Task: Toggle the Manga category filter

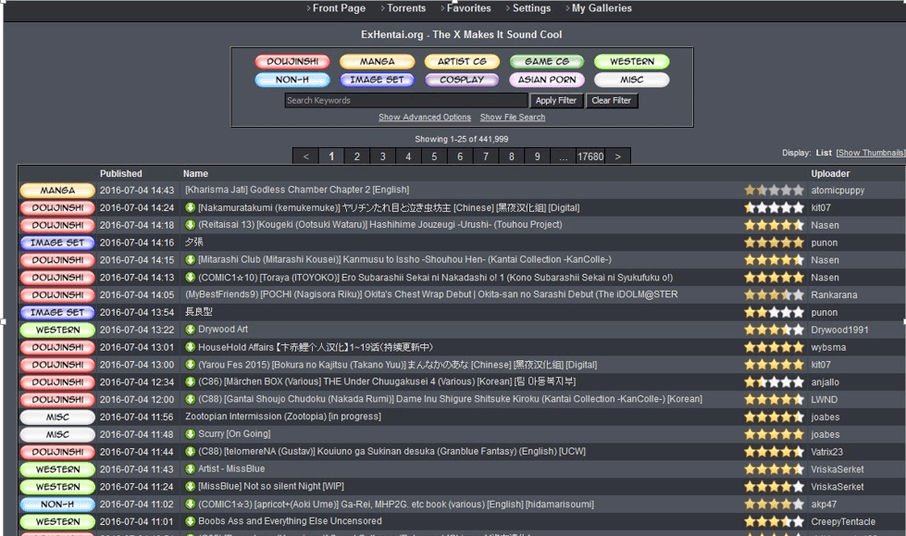Action: point(377,62)
